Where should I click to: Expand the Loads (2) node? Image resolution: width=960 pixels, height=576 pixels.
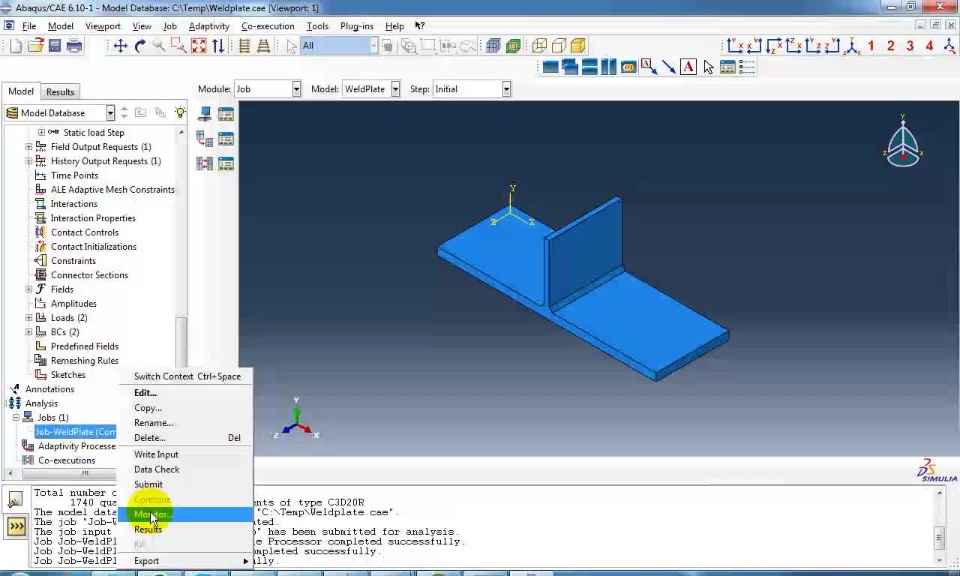point(29,318)
